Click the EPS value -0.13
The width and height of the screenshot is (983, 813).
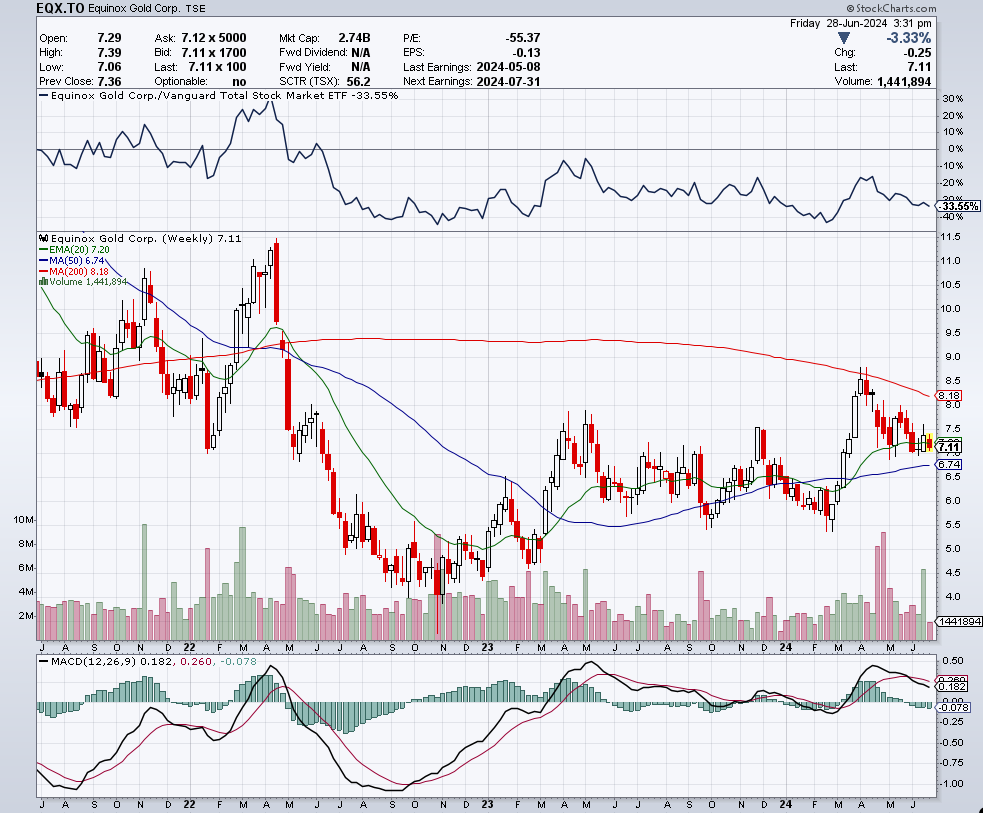pos(528,53)
